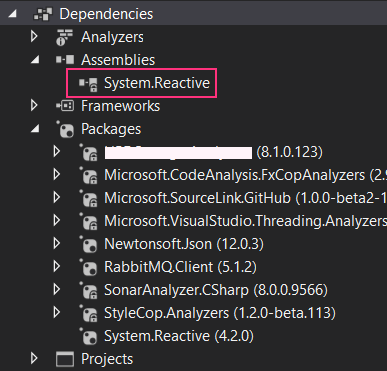Viewport: 387px width, 371px height.
Task: Select SonarAnalyzer.CSharp (8.0.0.9566) label
Action: click(x=216, y=290)
